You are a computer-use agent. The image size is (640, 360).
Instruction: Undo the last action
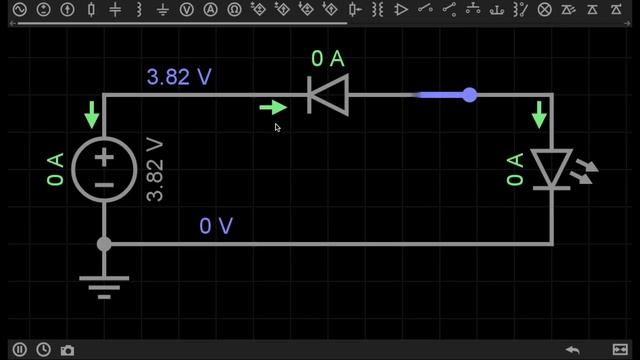(573, 350)
